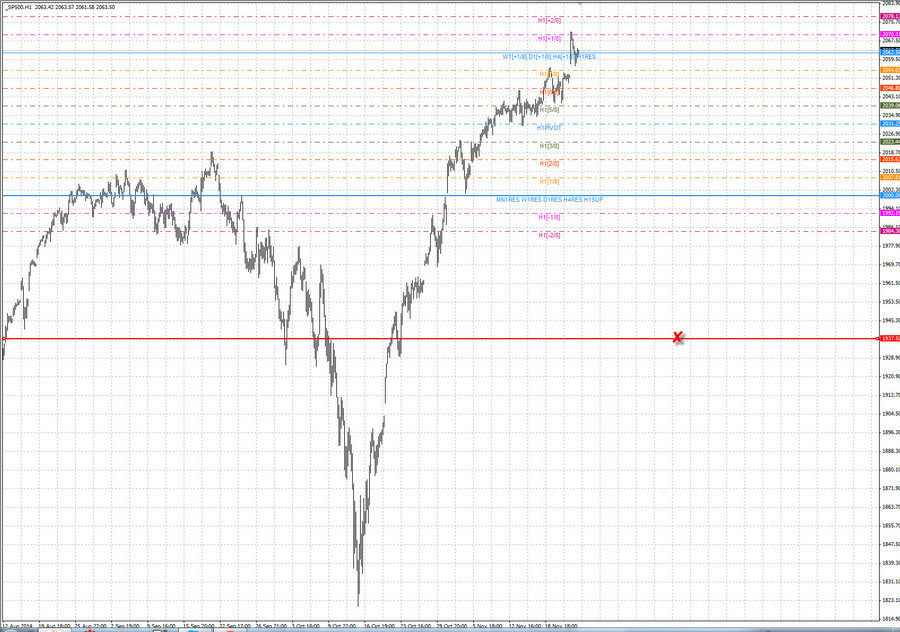Select the H1[+1/8] level label
900x632 pixels.
tap(550, 38)
